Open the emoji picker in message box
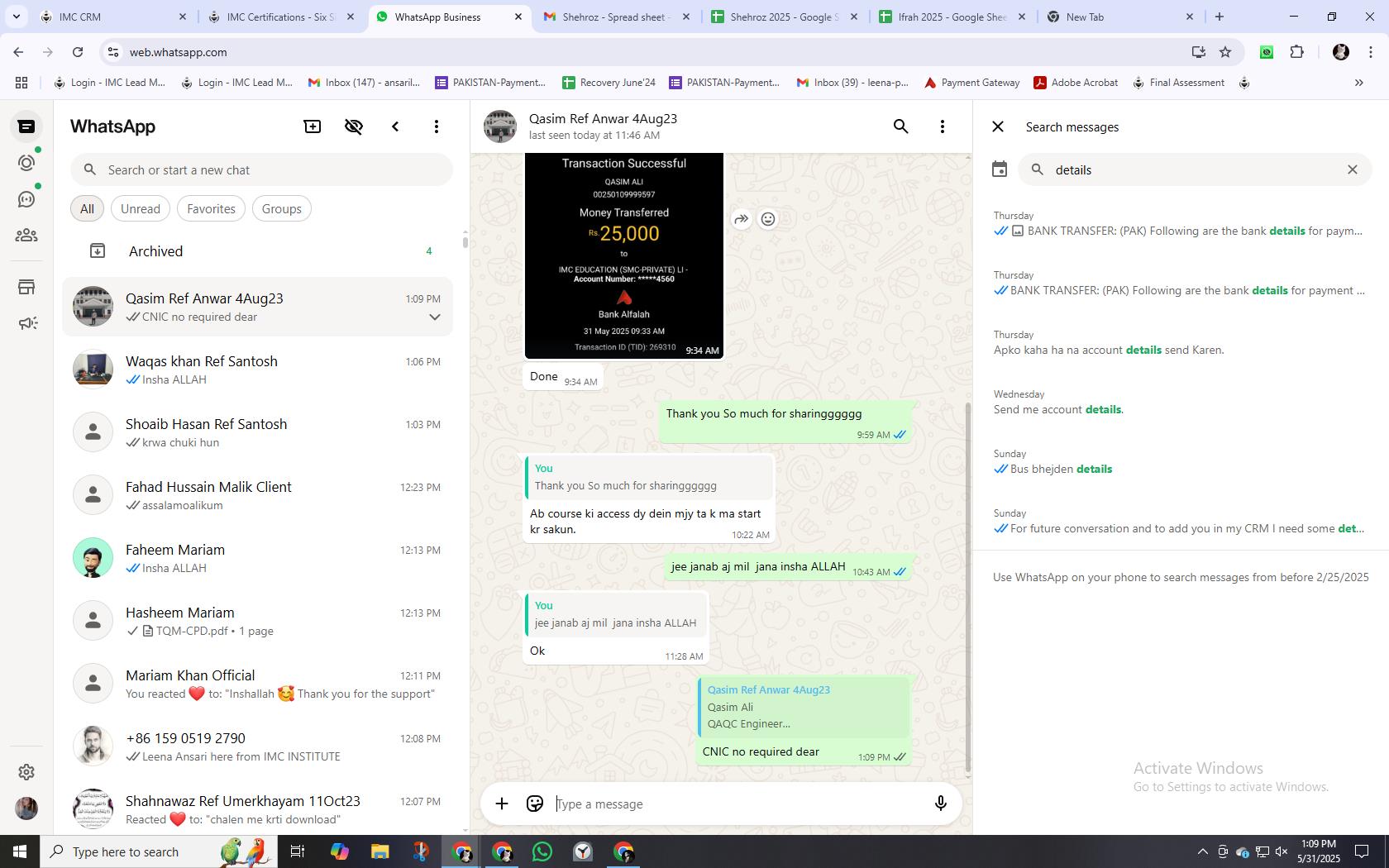 click(535, 804)
